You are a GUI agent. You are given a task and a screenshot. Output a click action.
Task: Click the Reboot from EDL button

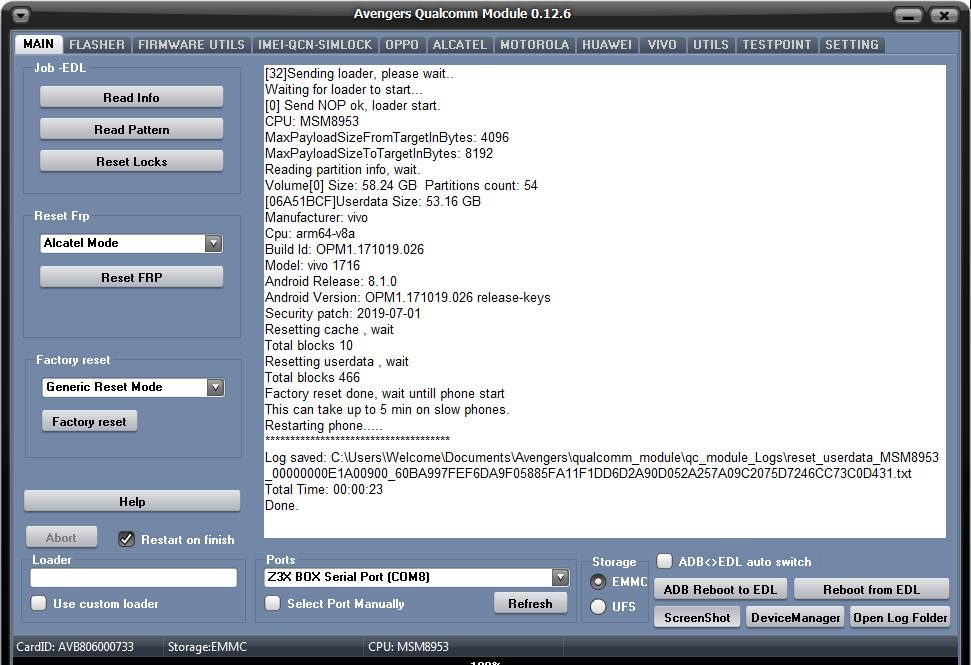[871, 589]
